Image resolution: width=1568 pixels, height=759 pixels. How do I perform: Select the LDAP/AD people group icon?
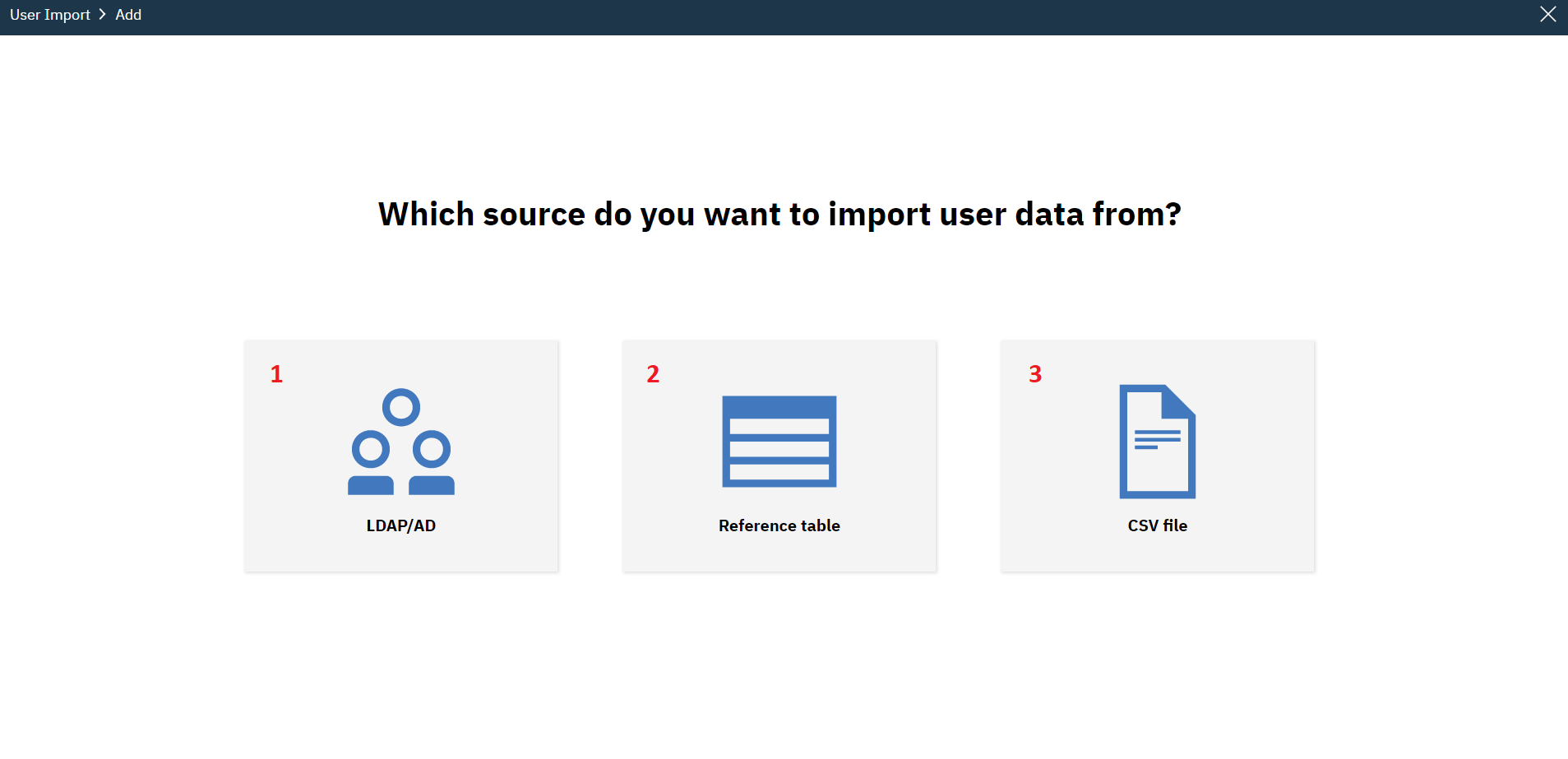point(401,442)
